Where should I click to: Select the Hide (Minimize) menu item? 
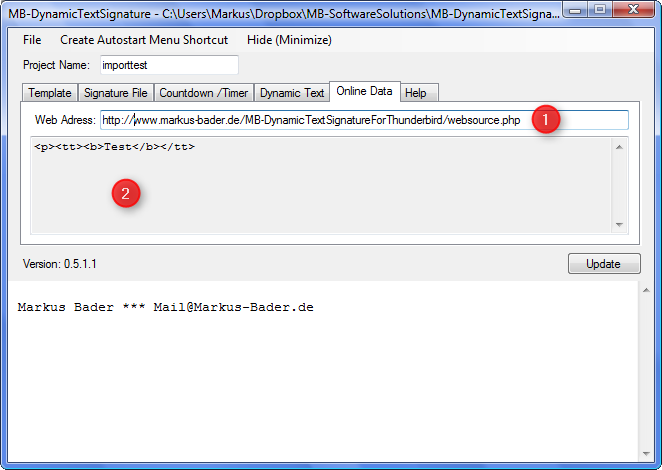[x=289, y=40]
